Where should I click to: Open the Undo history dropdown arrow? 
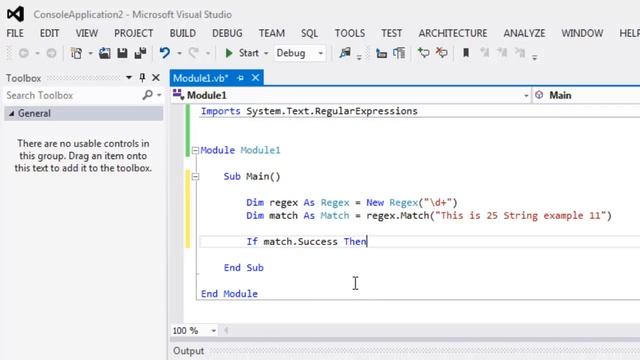179,53
